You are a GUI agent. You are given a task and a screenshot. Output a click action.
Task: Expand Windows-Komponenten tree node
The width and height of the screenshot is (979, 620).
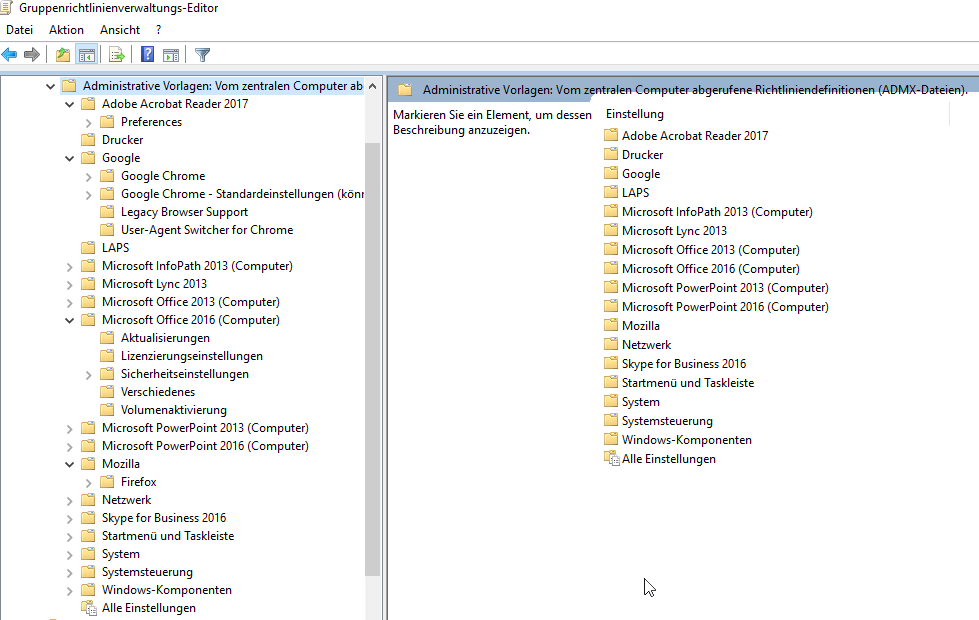(x=69, y=591)
